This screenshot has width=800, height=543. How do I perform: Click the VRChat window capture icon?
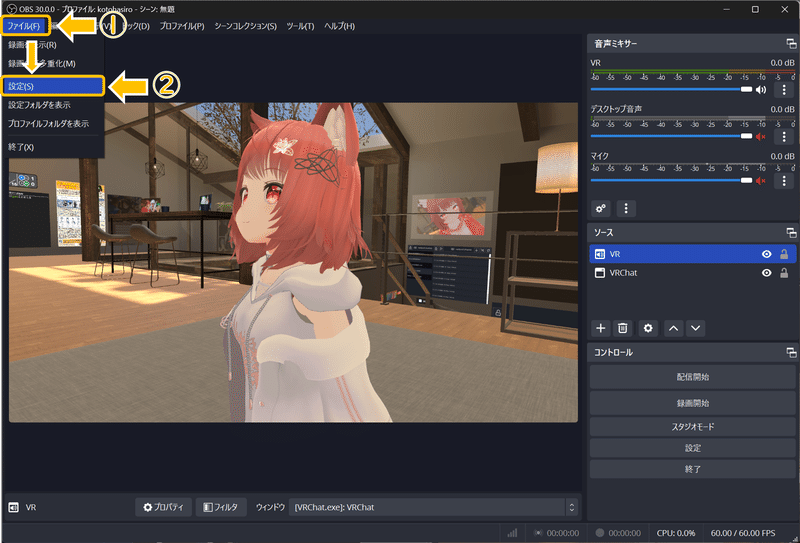coord(600,273)
